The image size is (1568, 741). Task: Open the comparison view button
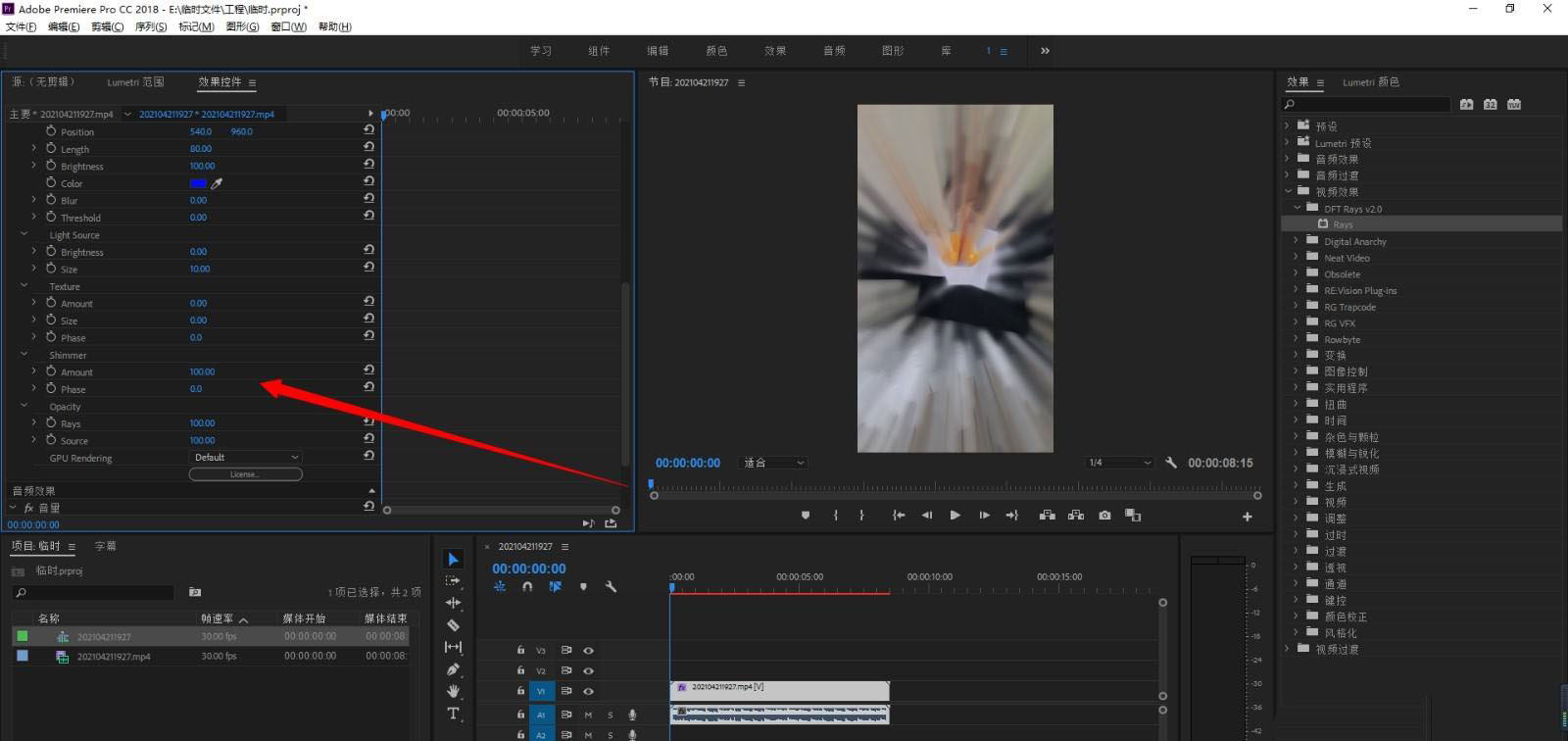[x=1133, y=516]
